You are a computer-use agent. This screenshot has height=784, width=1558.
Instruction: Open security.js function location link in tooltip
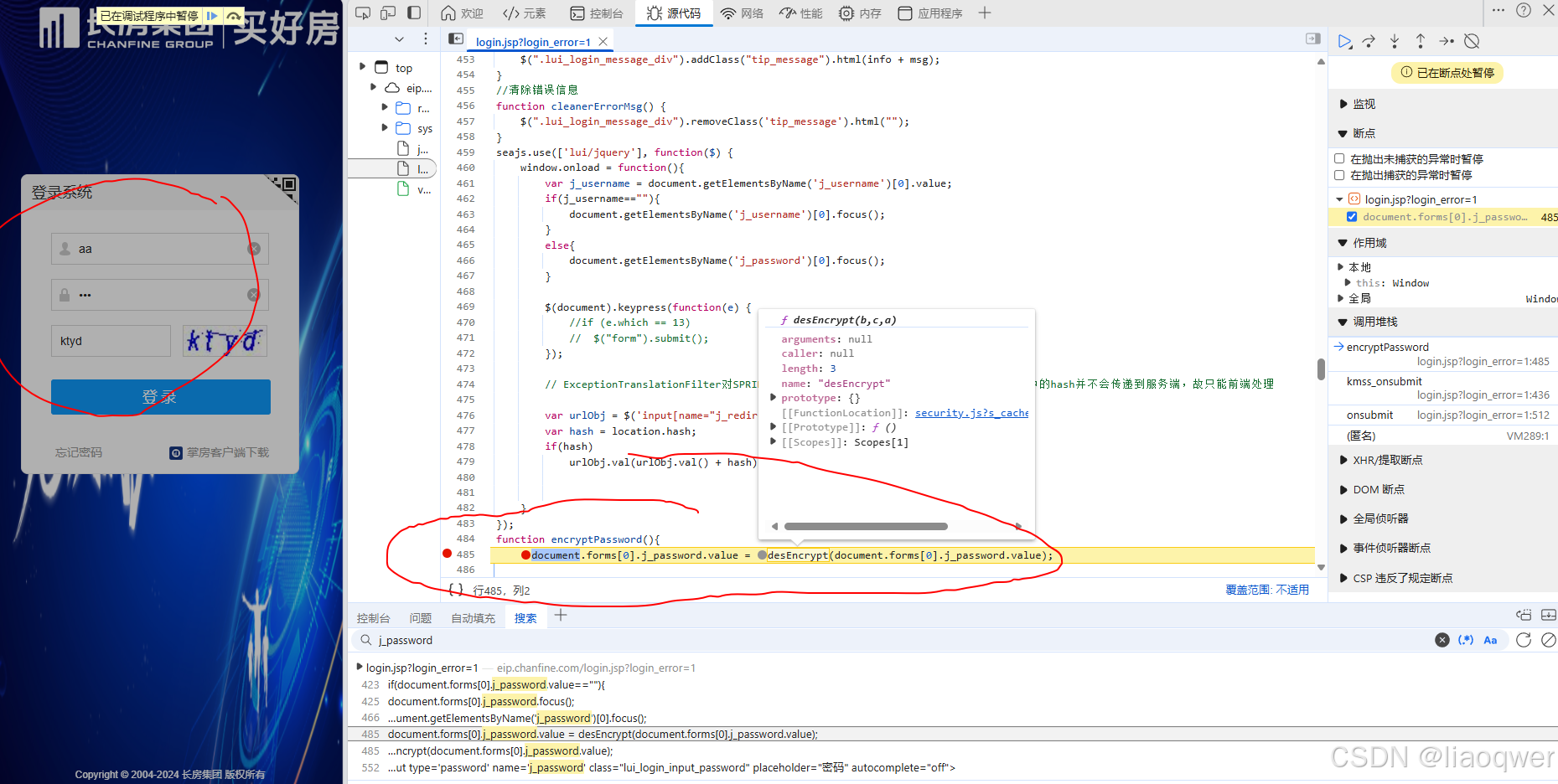pos(971,413)
